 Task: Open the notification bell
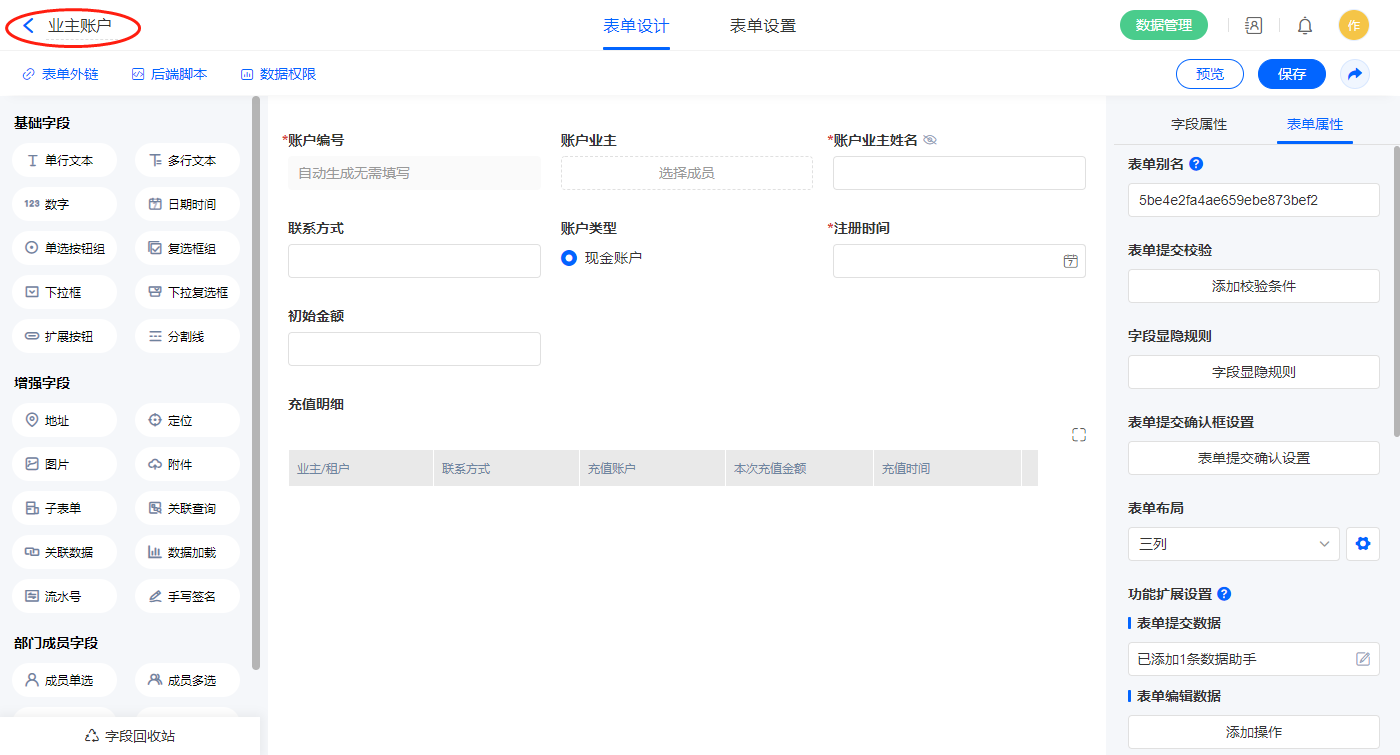click(1305, 26)
